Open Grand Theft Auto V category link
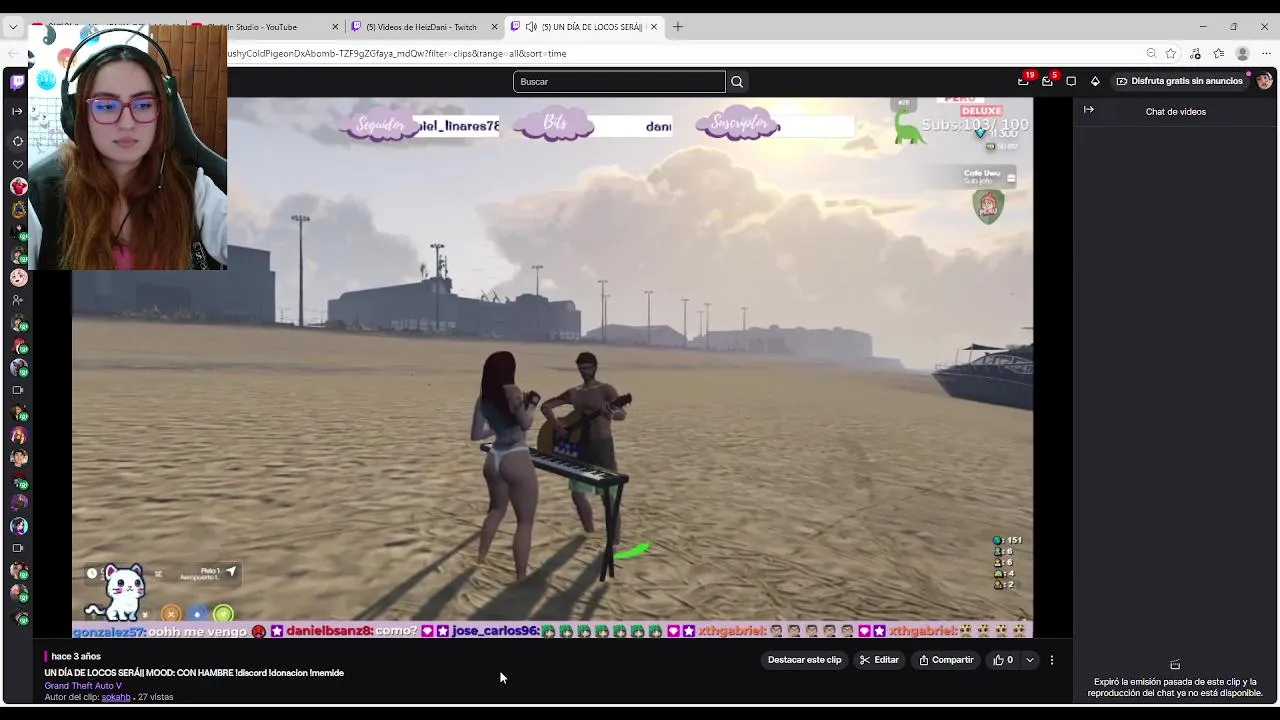The width and height of the screenshot is (1280, 720). [x=83, y=685]
